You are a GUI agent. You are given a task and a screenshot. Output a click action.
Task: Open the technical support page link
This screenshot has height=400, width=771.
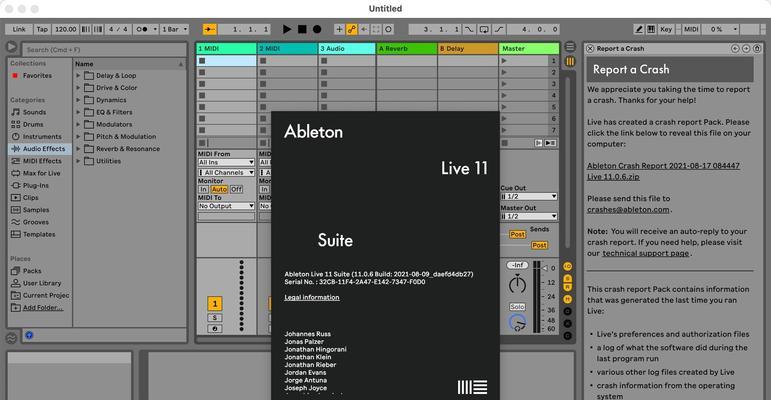[646, 253]
